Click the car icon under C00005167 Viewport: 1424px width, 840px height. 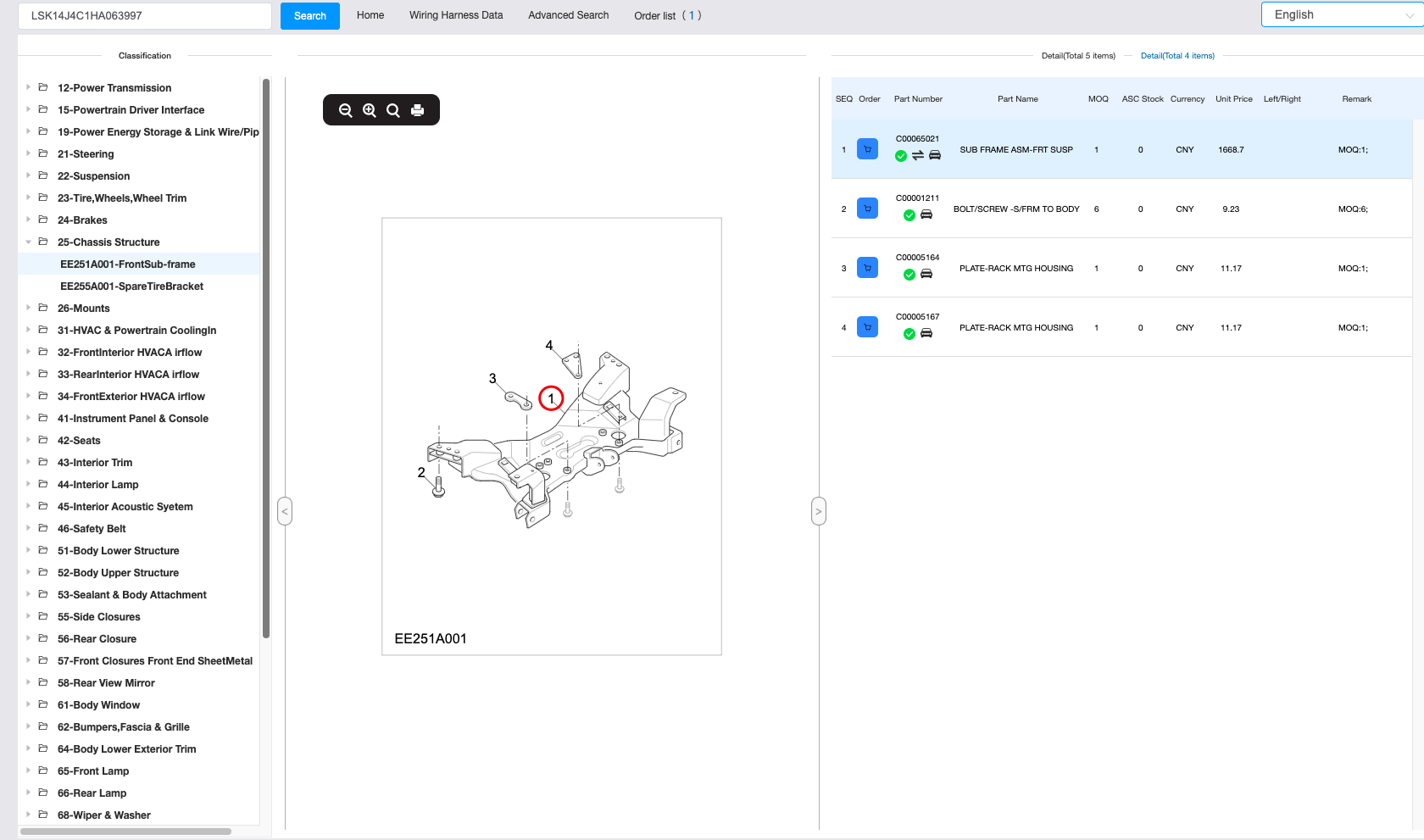926,334
